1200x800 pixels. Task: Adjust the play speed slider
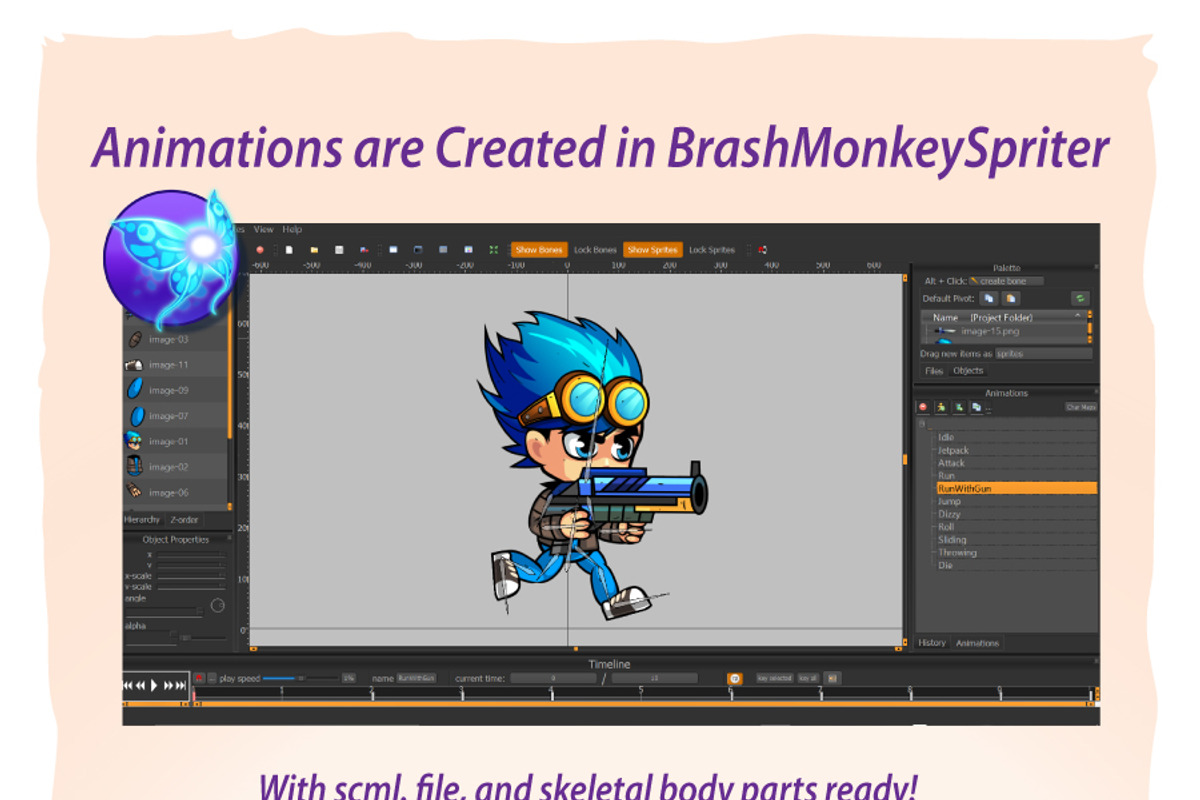[300, 677]
